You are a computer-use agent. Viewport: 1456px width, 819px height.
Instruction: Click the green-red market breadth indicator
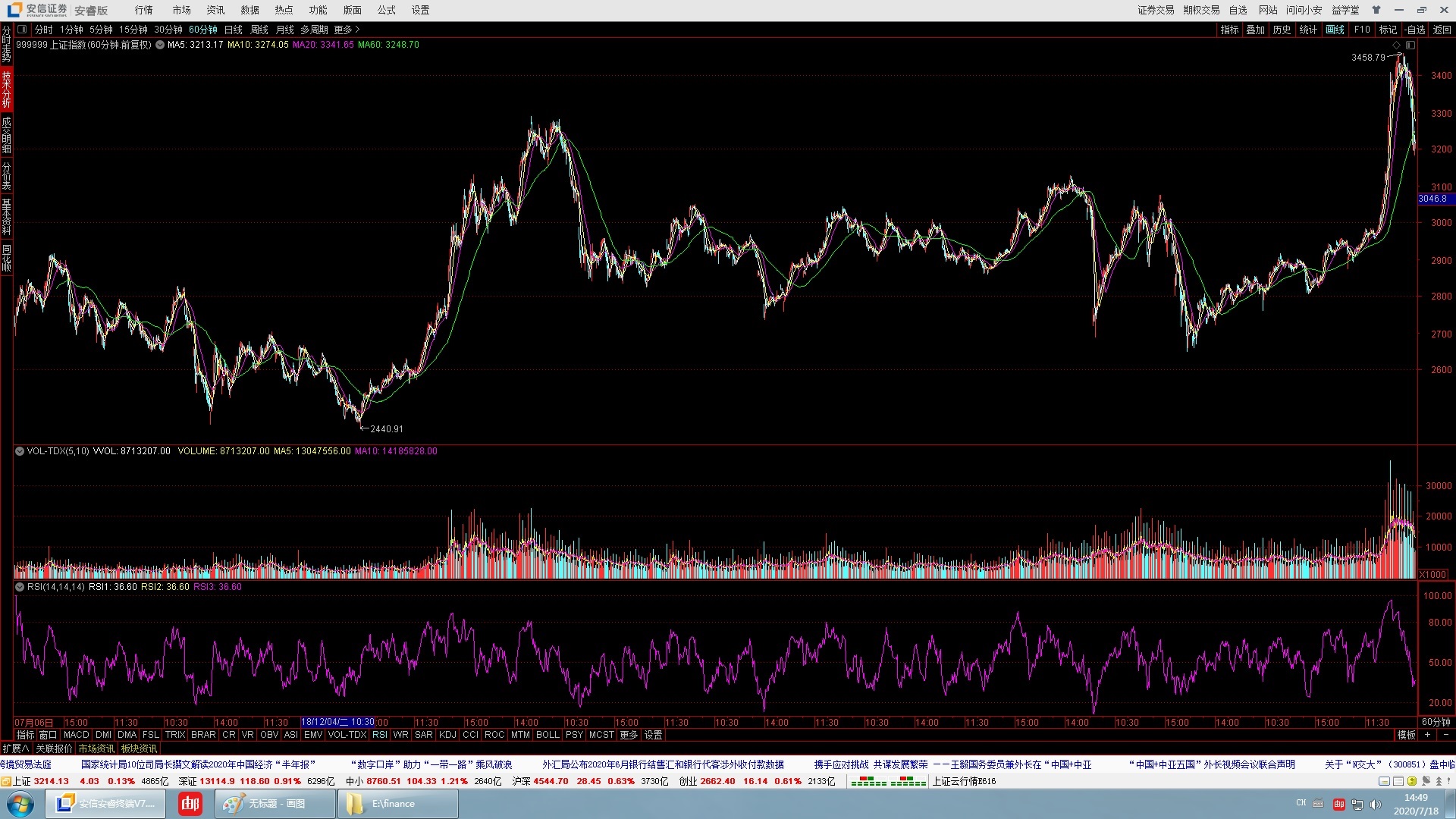point(888,781)
